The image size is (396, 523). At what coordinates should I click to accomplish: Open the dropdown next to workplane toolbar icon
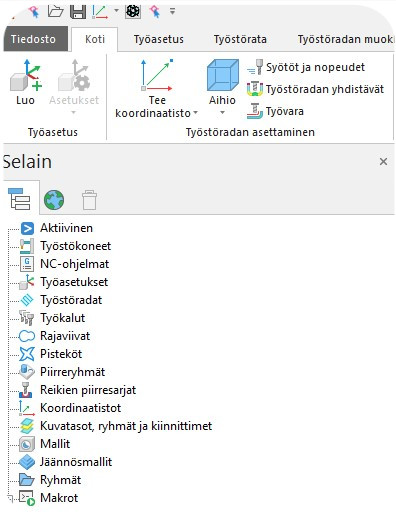(x=116, y=11)
